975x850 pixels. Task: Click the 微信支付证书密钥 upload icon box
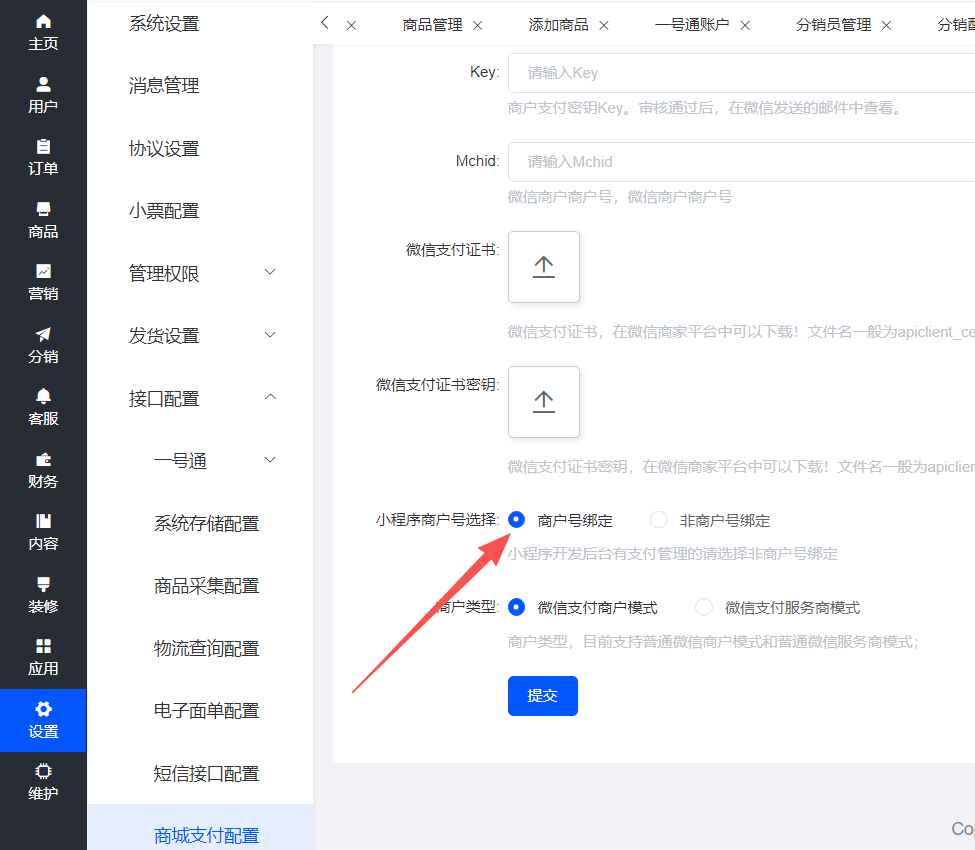[543, 402]
